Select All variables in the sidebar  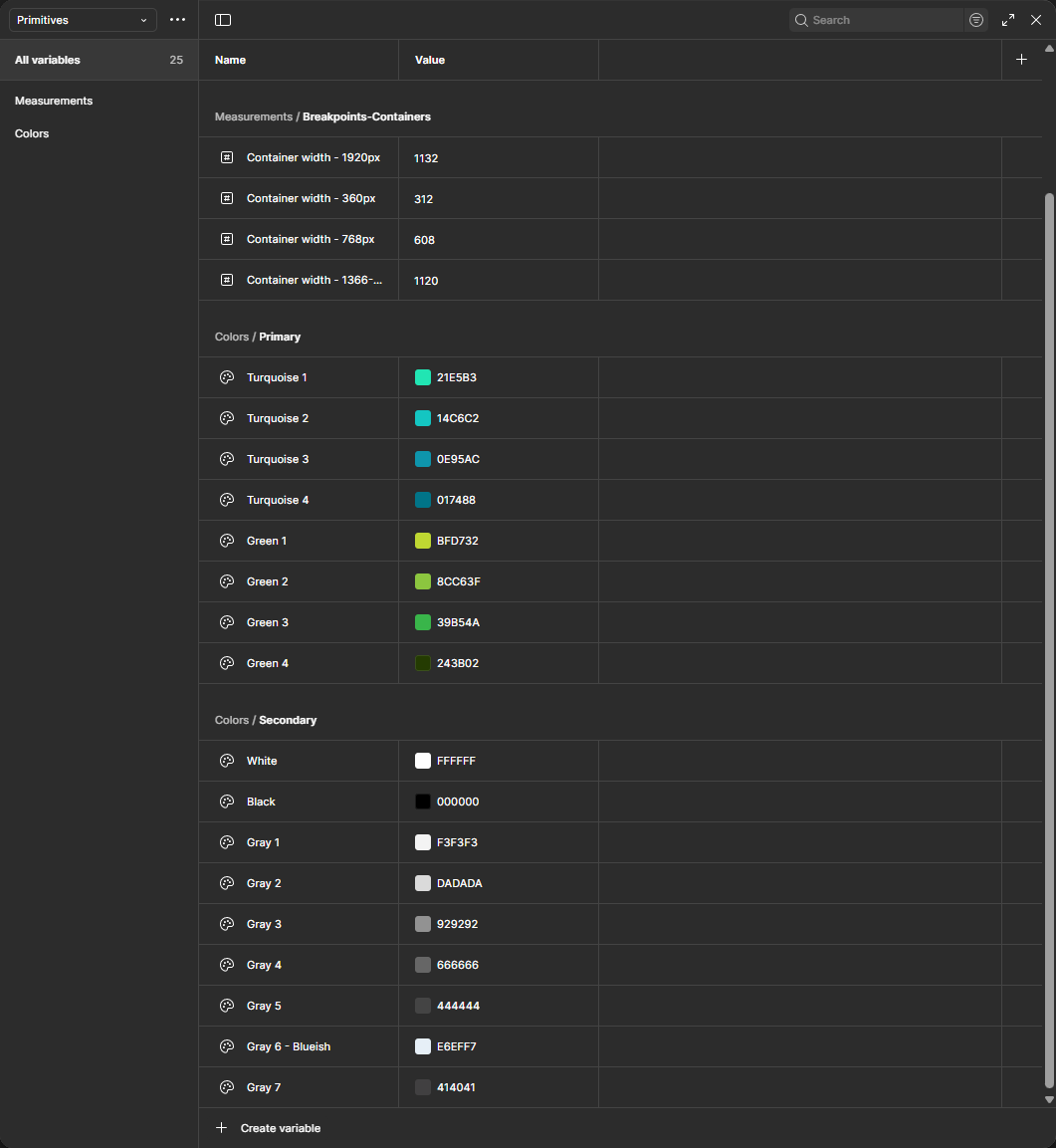[48, 60]
